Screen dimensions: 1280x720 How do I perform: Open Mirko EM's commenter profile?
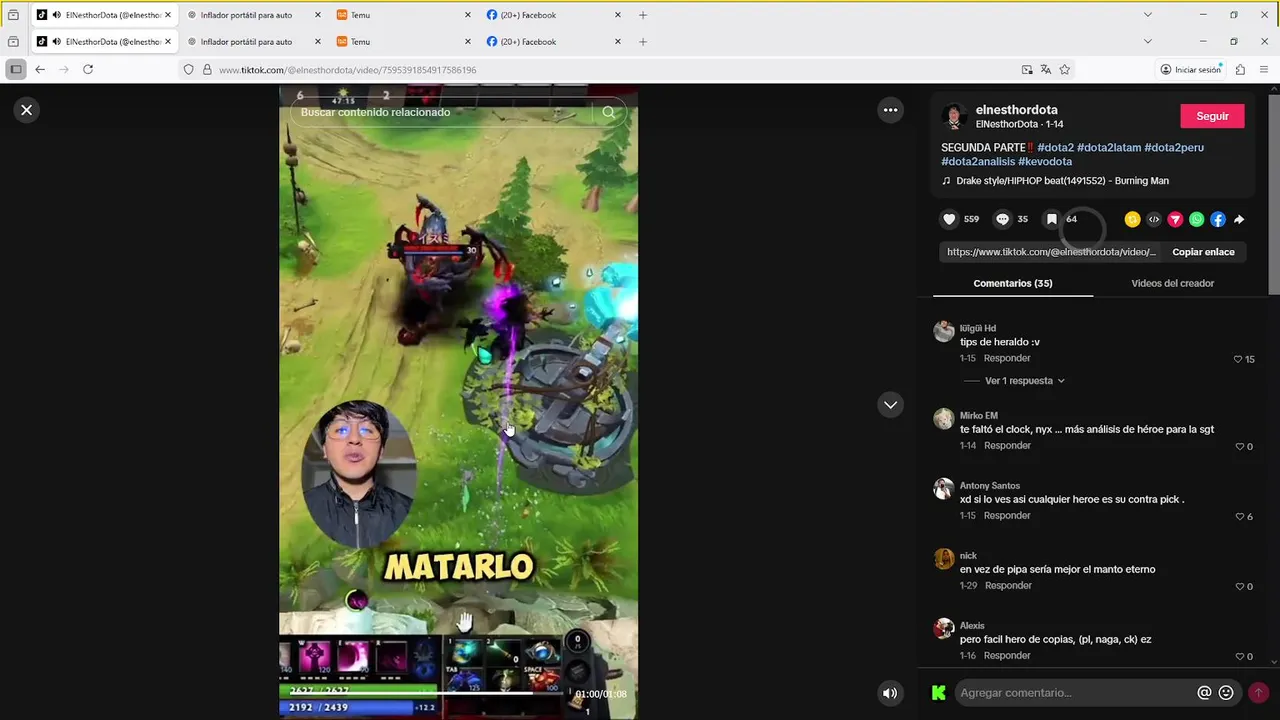coord(979,415)
